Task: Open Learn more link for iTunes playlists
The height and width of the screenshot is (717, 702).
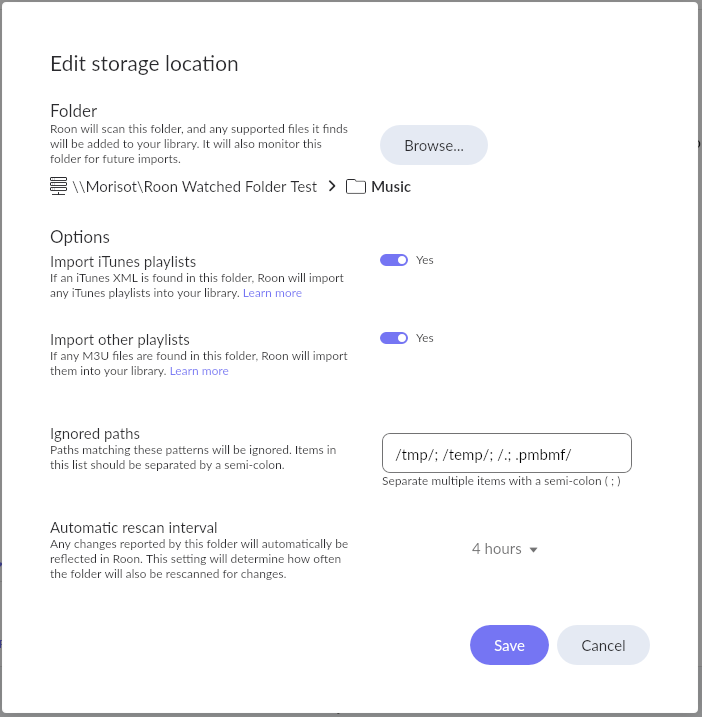Action: [272, 293]
